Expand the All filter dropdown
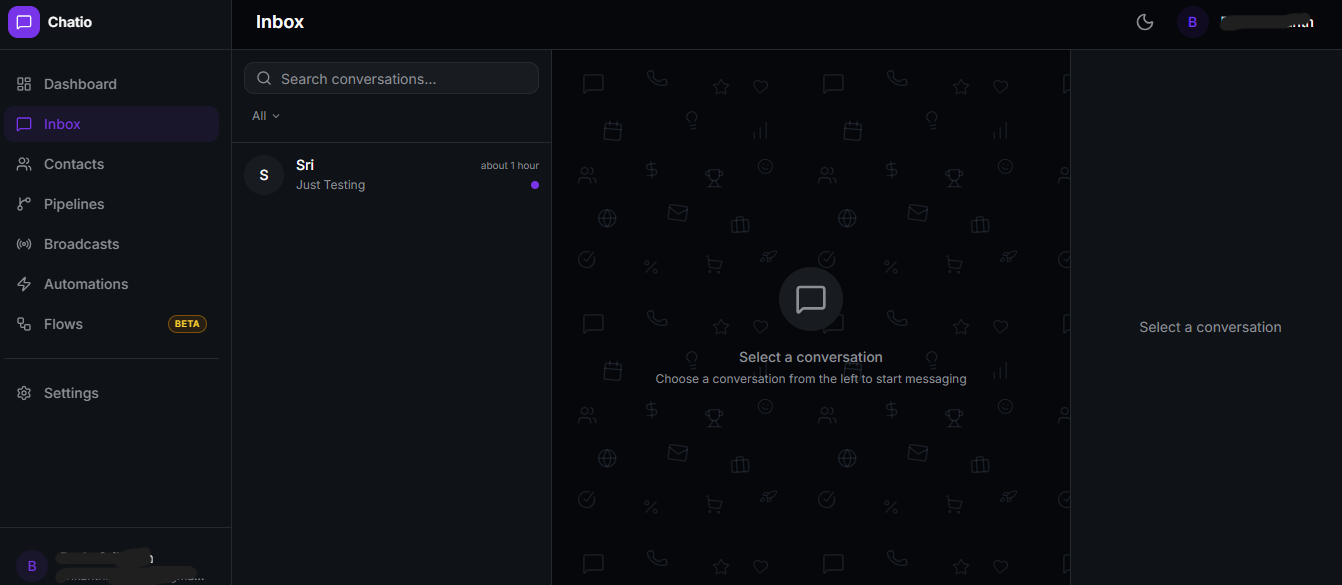1342x585 pixels. click(x=266, y=116)
